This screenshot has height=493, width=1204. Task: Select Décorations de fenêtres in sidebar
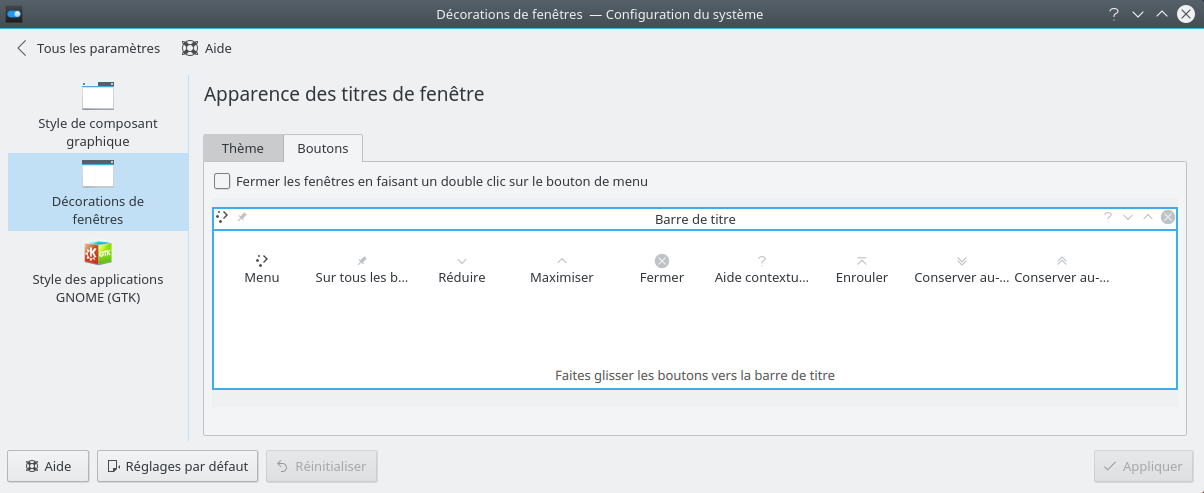click(98, 193)
